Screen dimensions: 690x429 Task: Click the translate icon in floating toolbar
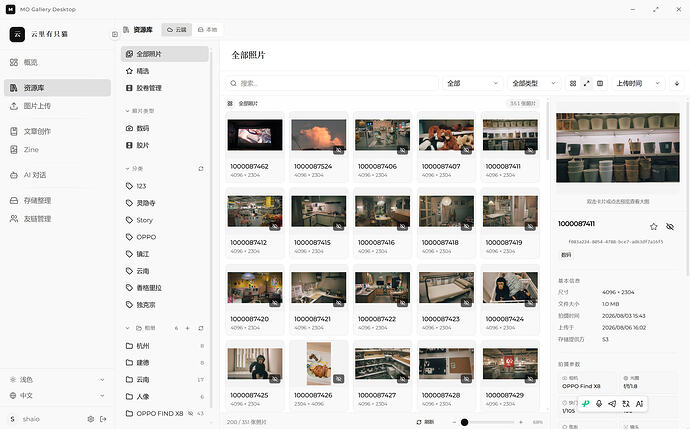coord(626,403)
